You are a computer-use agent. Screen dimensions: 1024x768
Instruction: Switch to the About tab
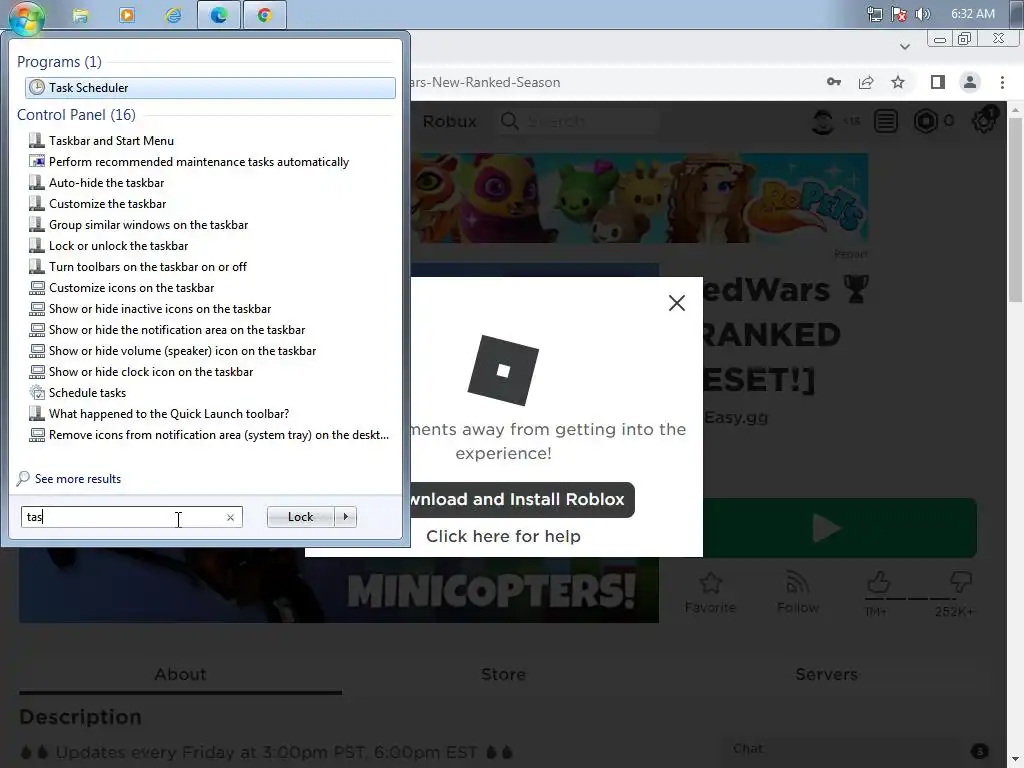(x=180, y=674)
